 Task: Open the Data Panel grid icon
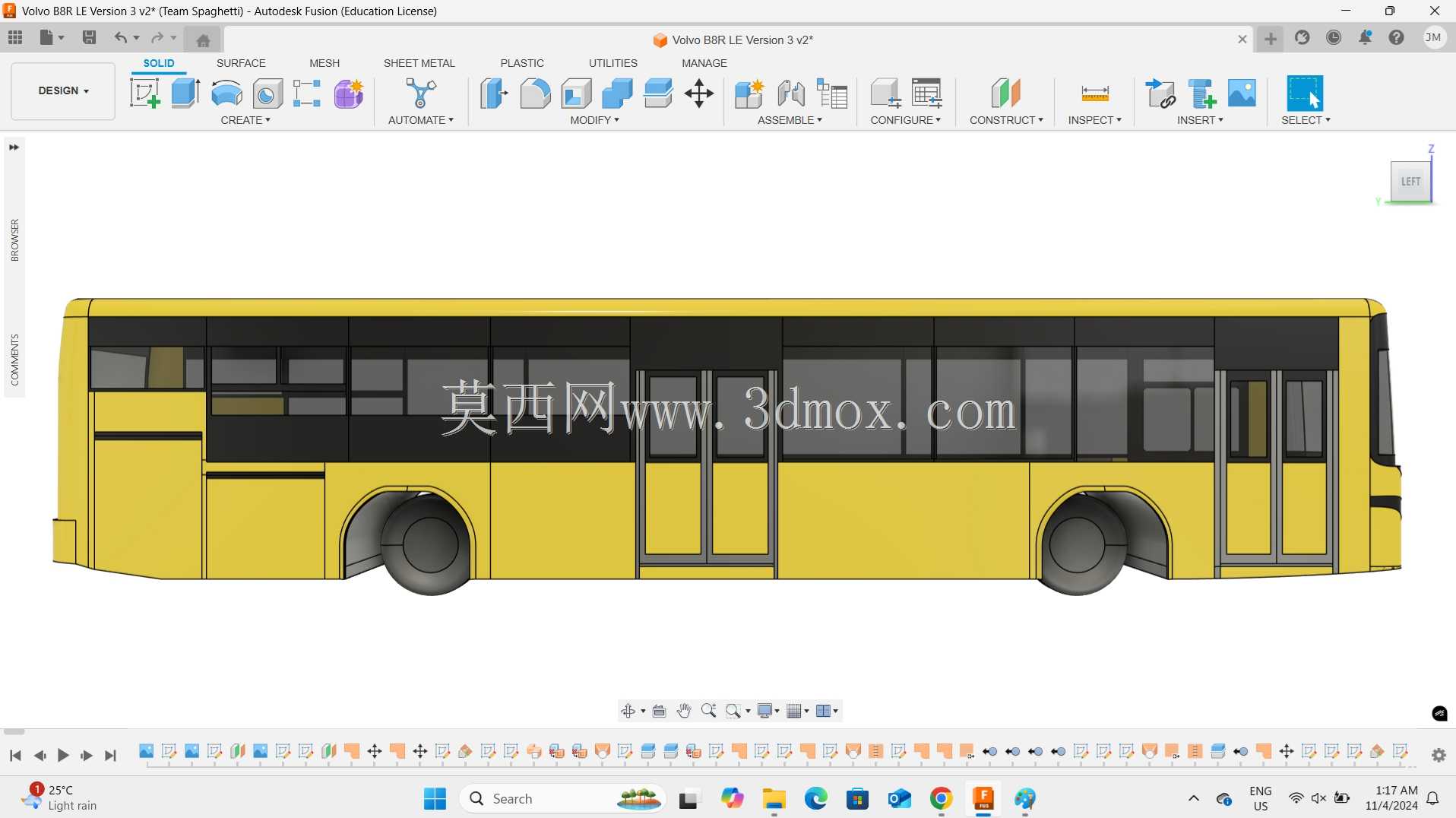(x=15, y=37)
